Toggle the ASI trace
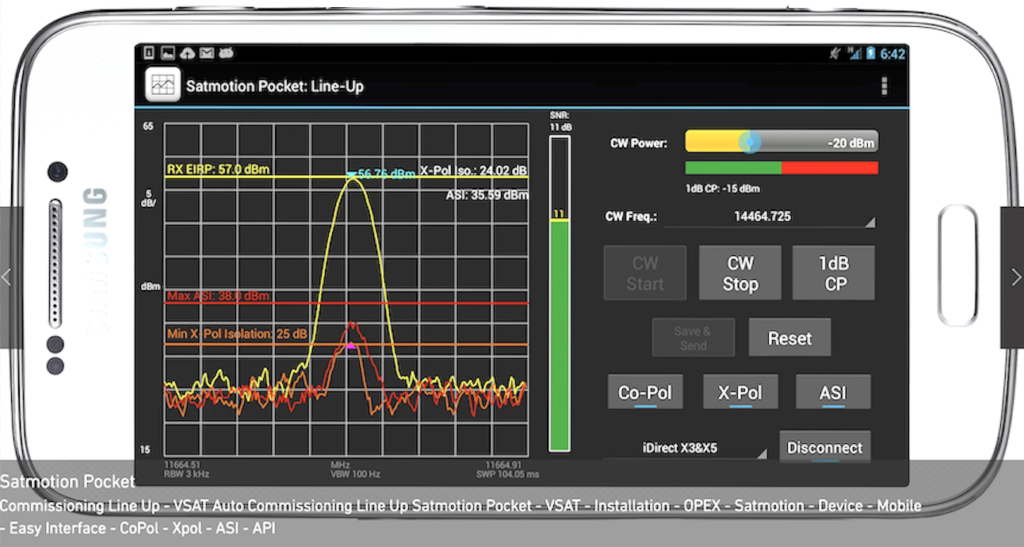This screenshot has width=1024, height=547. pos(833,392)
